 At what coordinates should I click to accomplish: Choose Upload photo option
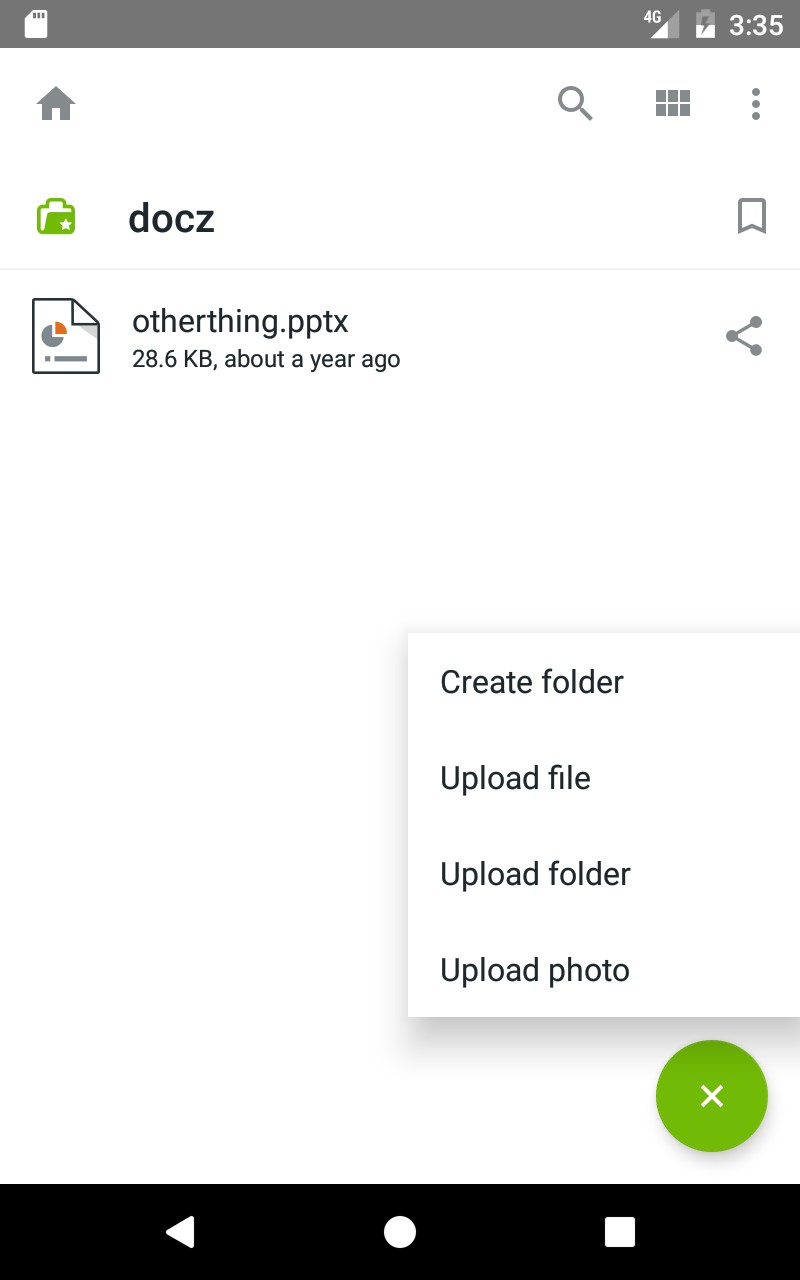(x=535, y=970)
